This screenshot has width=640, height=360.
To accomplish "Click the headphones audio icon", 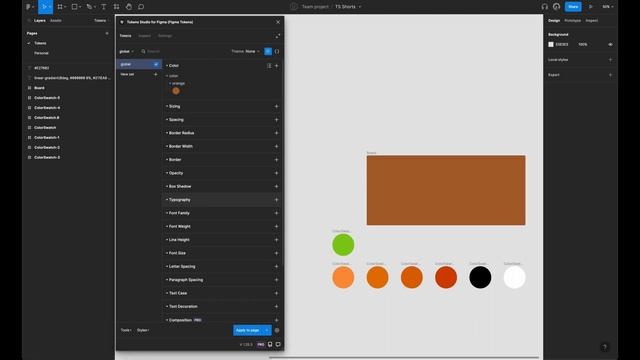I will [544, 7].
